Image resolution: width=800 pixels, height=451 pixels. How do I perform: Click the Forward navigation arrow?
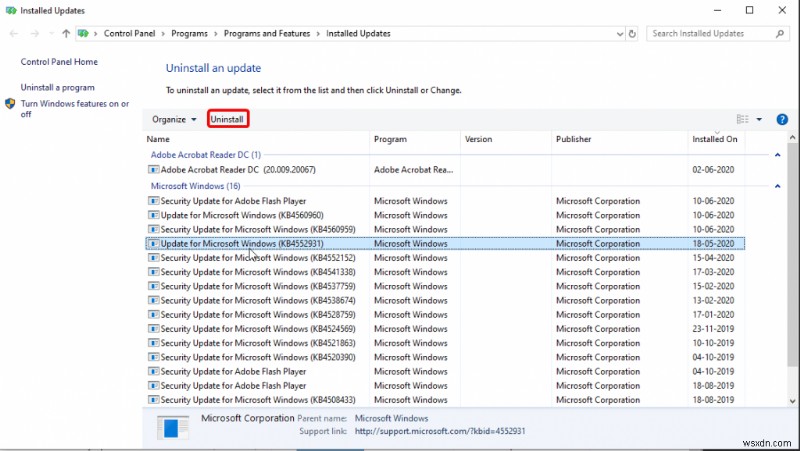tap(35, 34)
